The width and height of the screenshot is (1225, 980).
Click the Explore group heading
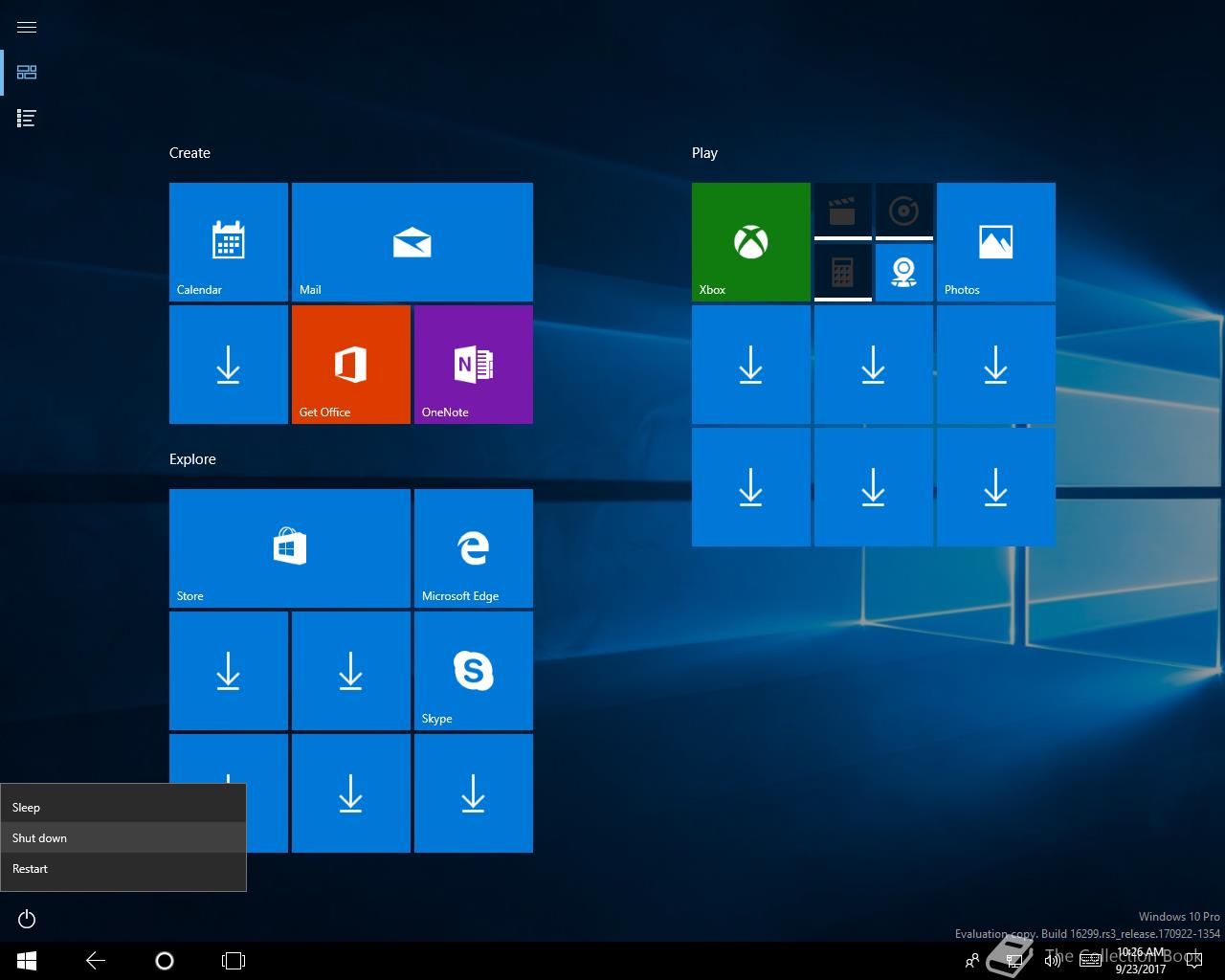[192, 459]
